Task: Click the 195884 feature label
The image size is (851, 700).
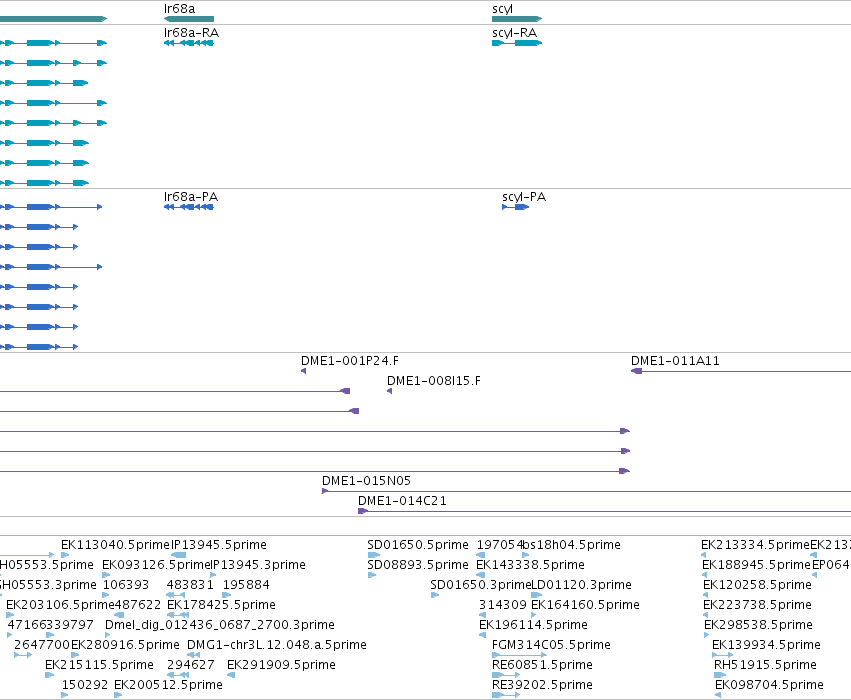Action: [246, 584]
